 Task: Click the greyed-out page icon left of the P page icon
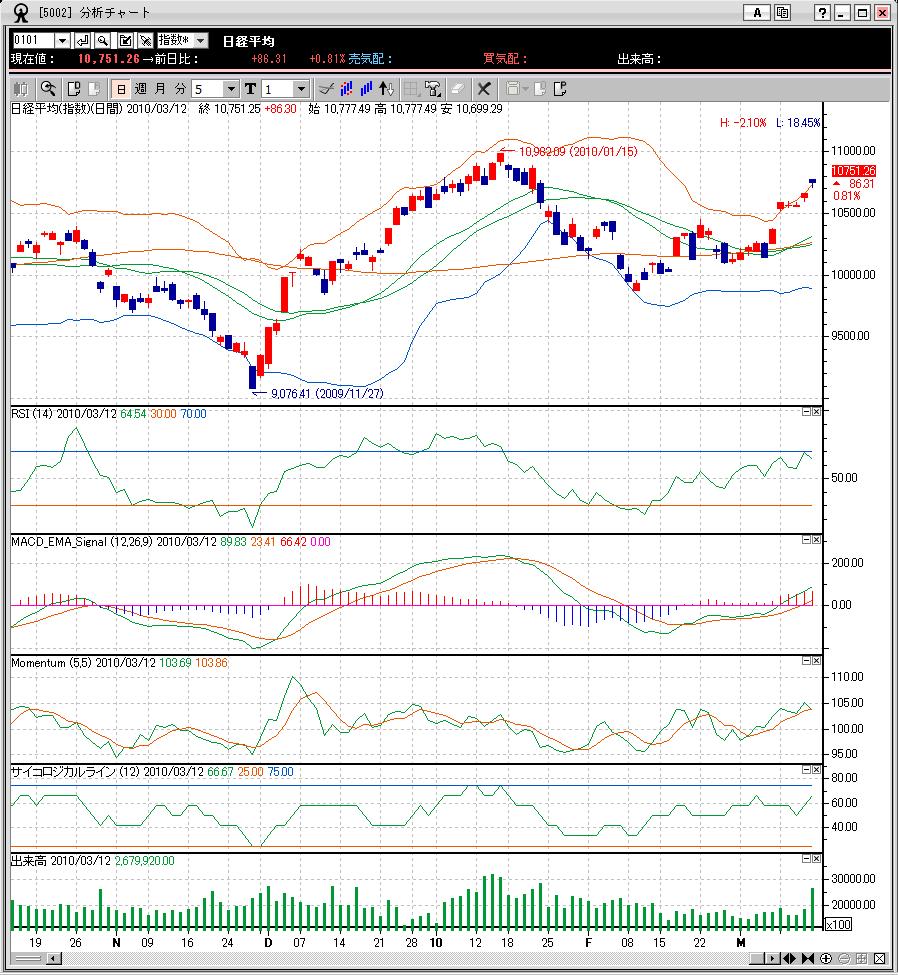tap(540, 89)
